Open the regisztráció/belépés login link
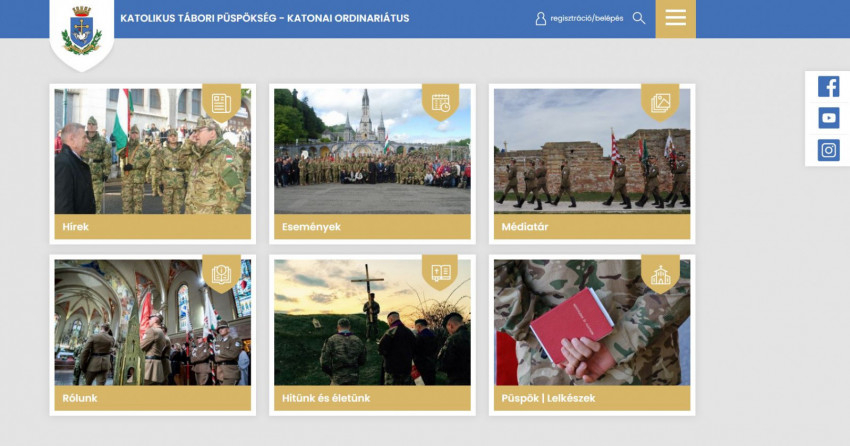Image resolution: width=850 pixels, height=446 pixels. tap(586, 18)
